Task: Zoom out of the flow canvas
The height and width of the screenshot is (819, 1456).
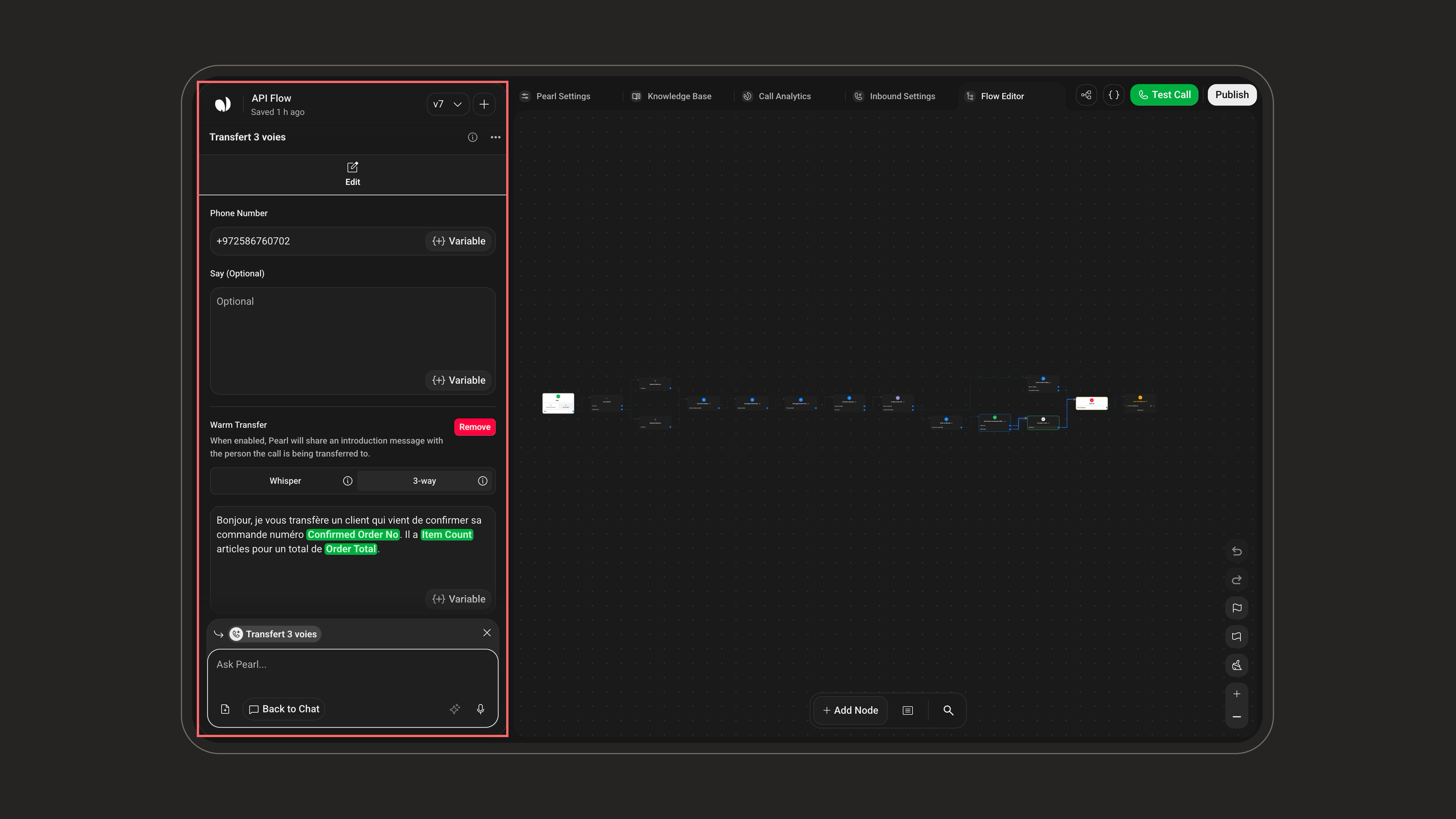Action: [x=1237, y=717]
